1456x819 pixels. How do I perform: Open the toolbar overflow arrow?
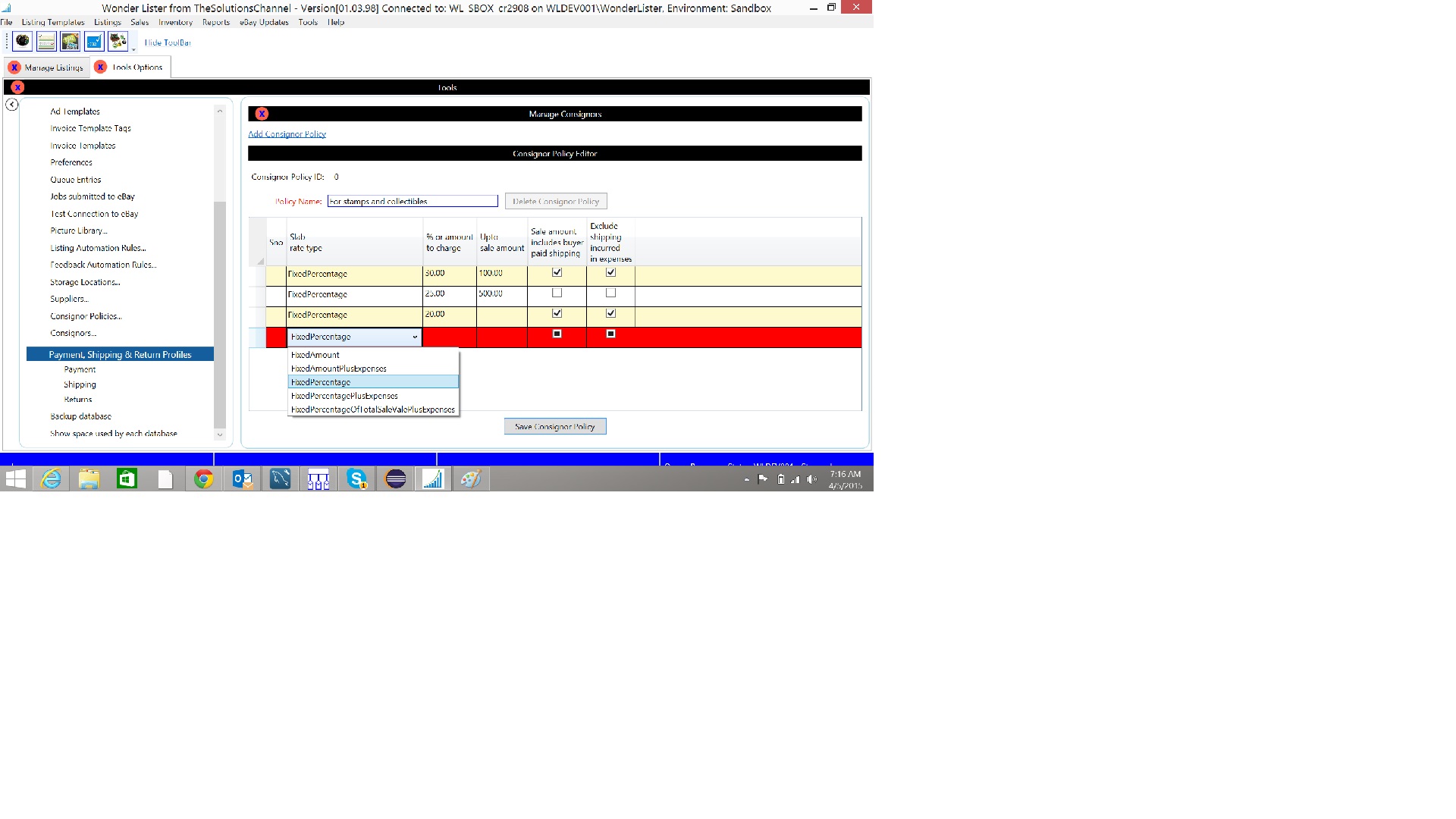pyautogui.click(x=133, y=49)
